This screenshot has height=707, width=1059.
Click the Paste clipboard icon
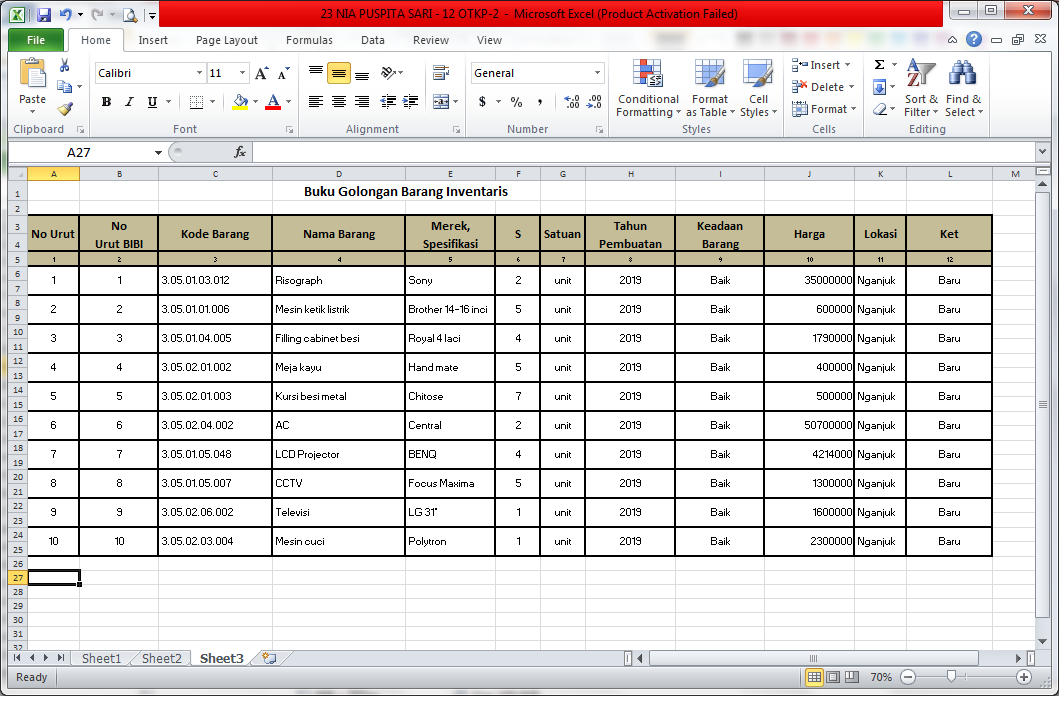(x=32, y=73)
